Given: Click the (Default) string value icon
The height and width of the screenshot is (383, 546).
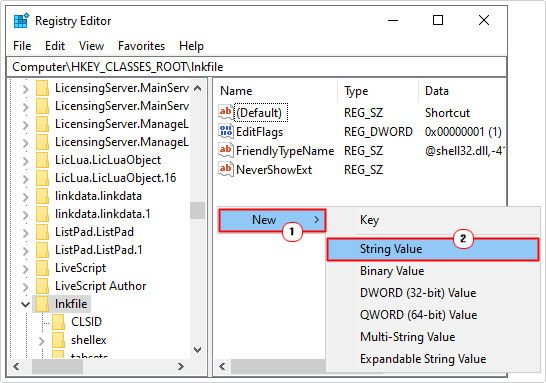Looking at the screenshot, I should tap(226, 112).
